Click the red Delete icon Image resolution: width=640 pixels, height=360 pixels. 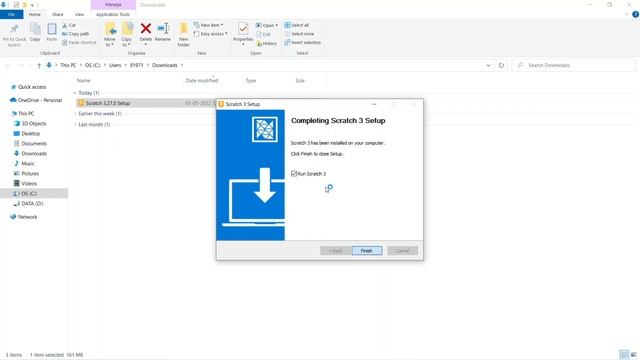[x=146, y=29]
